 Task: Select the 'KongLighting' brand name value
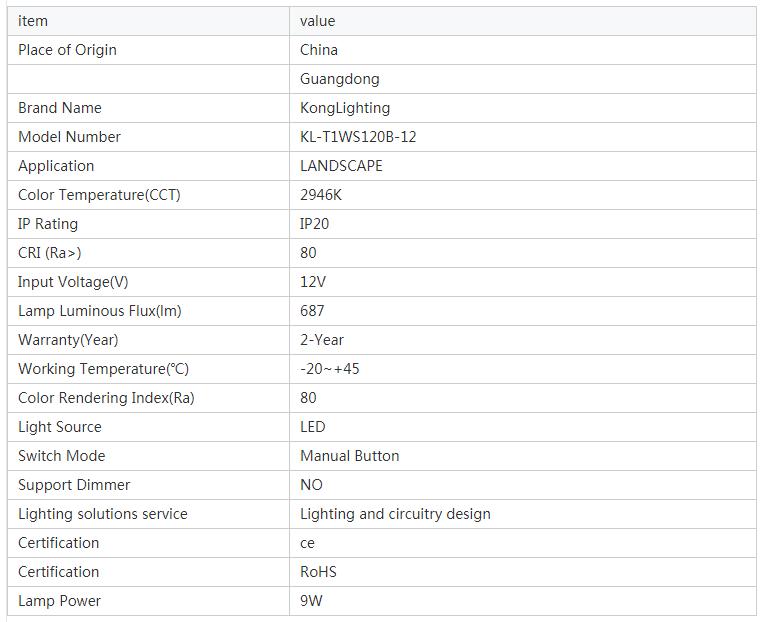tap(345, 108)
